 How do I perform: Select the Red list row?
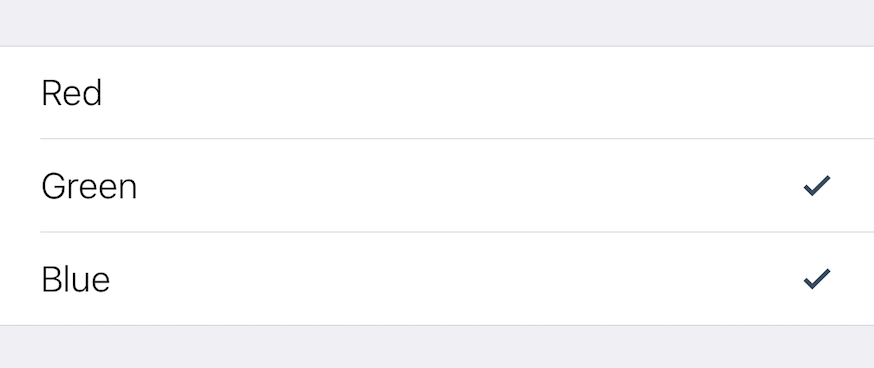pyautogui.click(x=437, y=93)
